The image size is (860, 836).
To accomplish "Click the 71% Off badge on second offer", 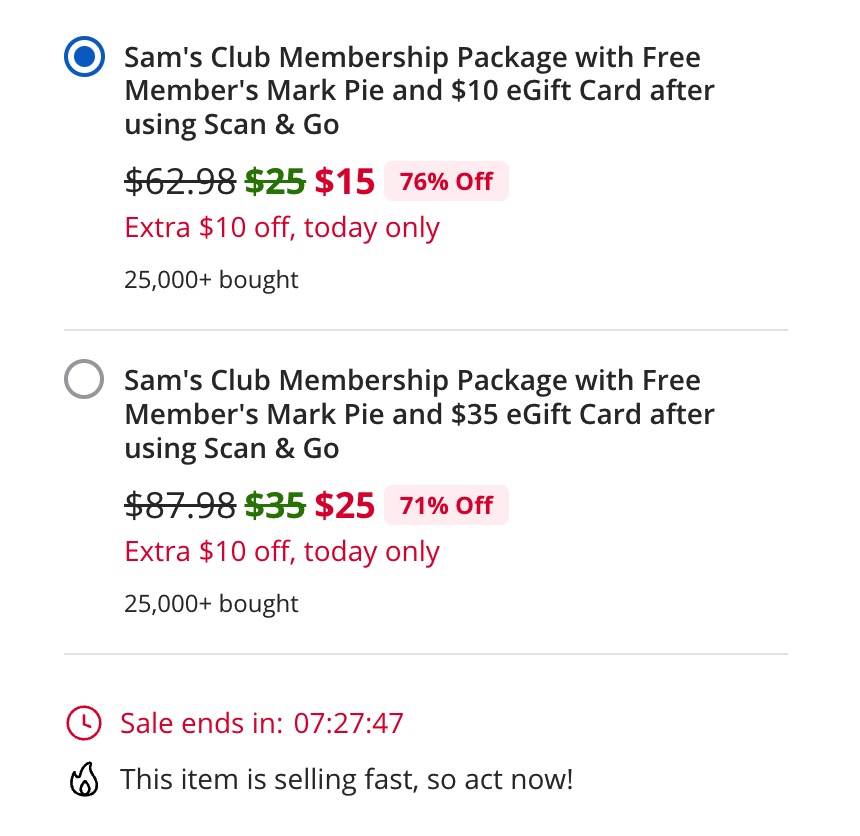I will click(x=446, y=505).
